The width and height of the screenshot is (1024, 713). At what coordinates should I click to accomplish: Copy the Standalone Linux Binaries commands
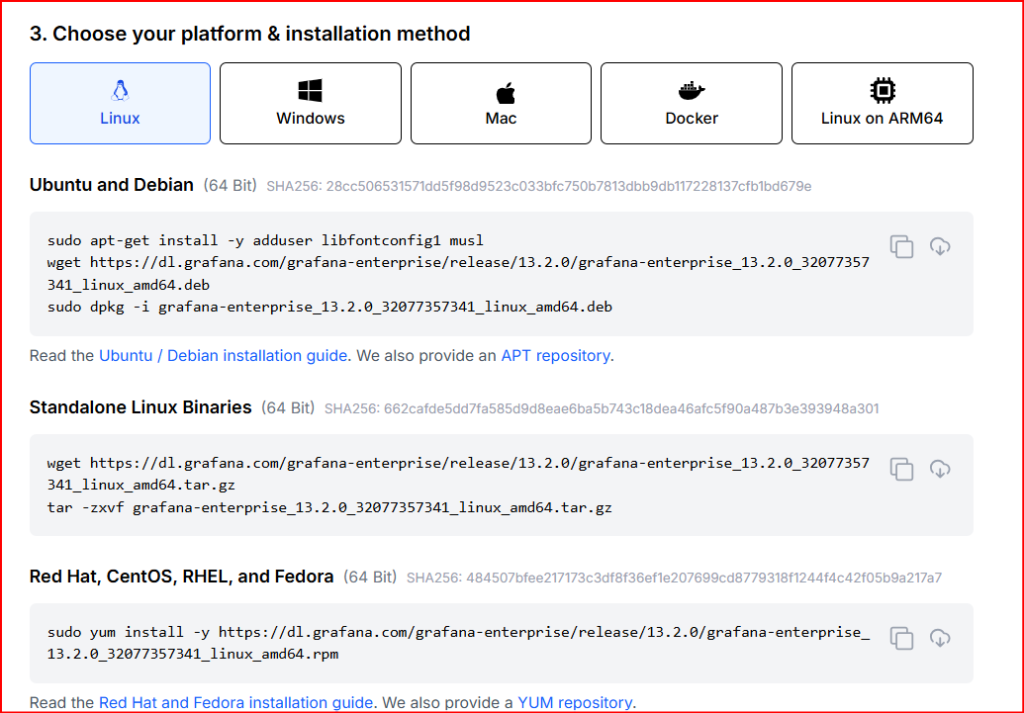[x=902, y=469]
